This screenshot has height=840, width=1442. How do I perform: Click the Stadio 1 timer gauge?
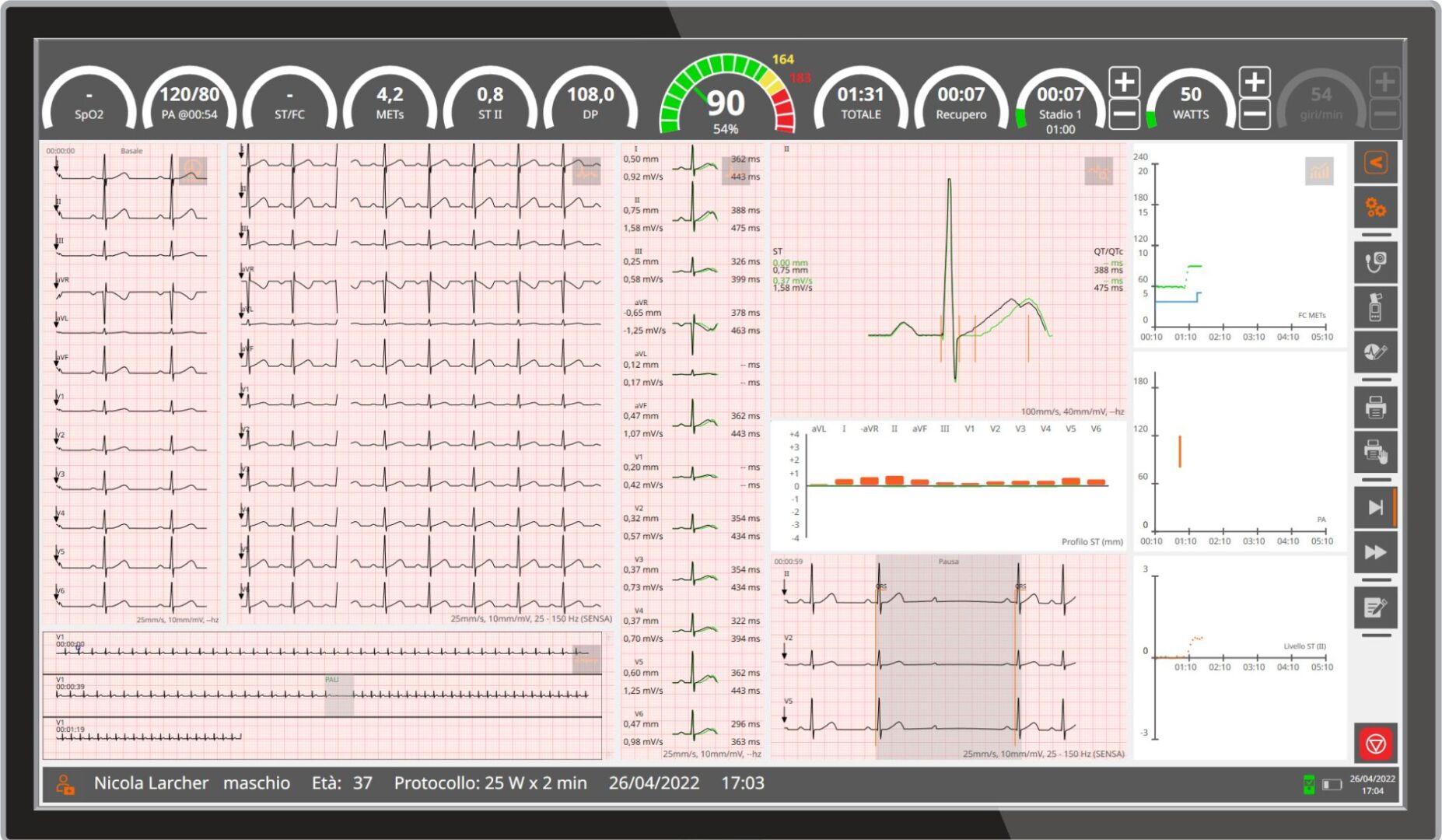(x=1060, y=102)
